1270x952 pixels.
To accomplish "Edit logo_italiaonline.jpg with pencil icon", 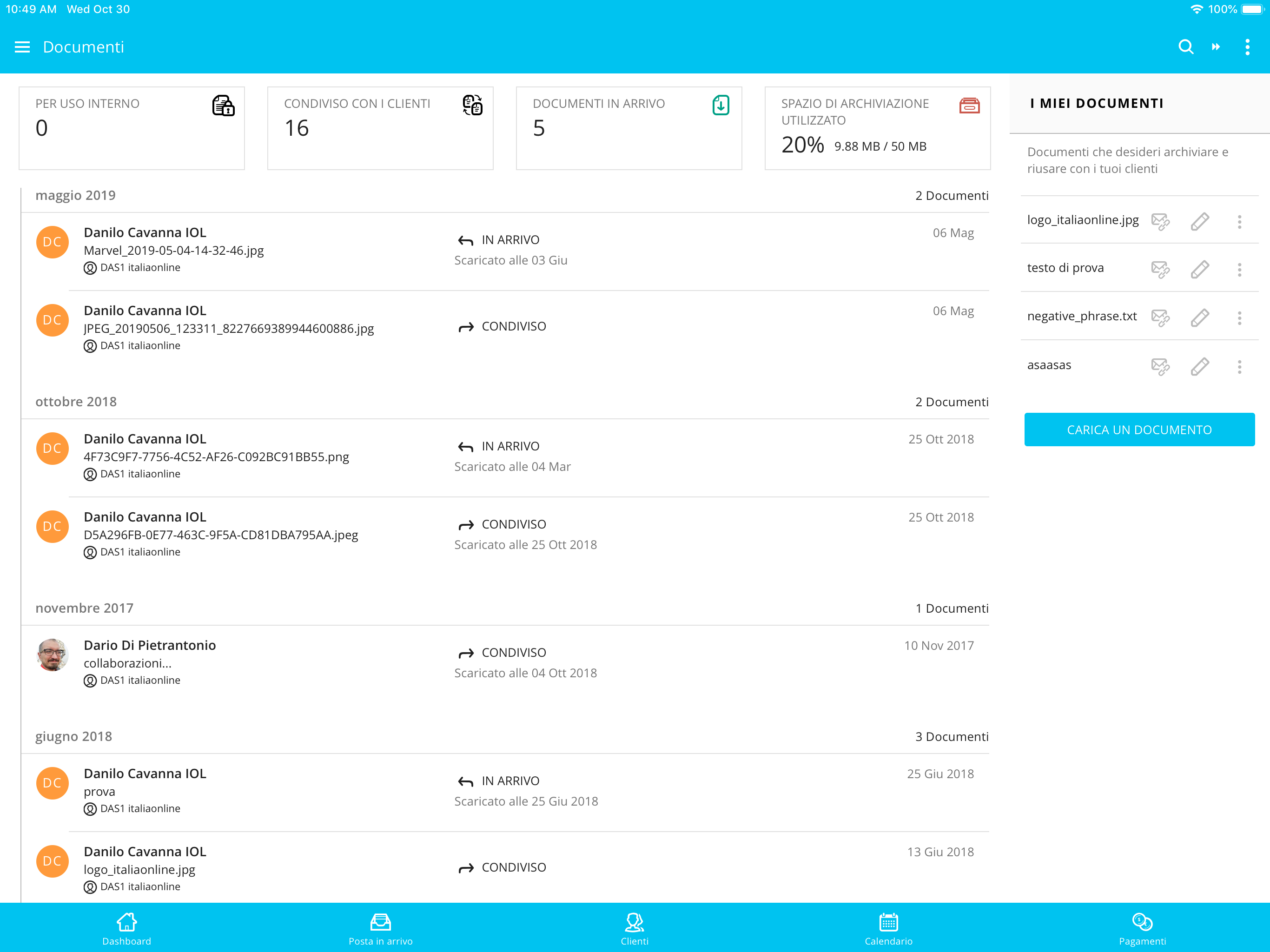I will point(1200,222).
